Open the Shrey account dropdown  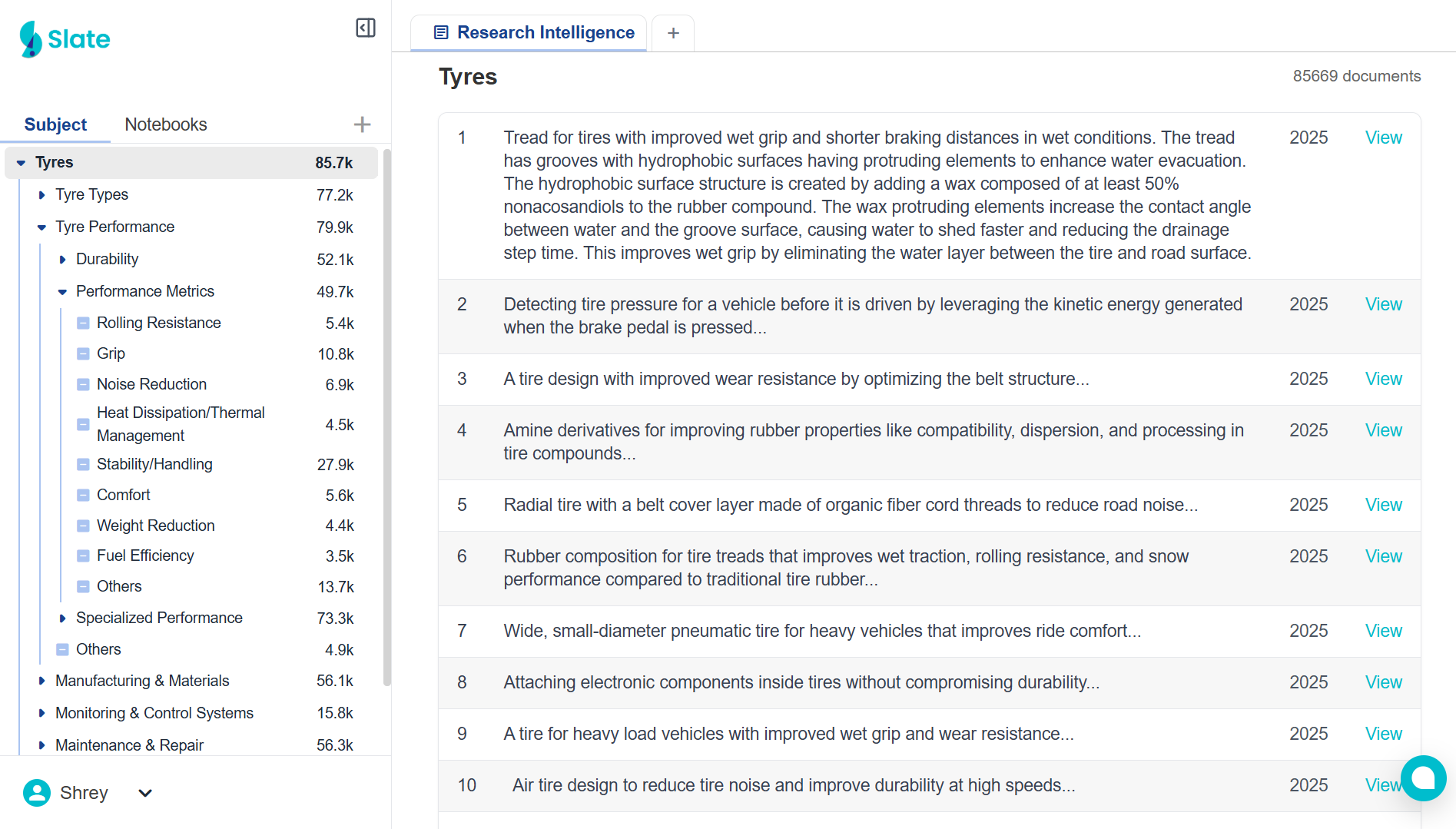point(145,793)
